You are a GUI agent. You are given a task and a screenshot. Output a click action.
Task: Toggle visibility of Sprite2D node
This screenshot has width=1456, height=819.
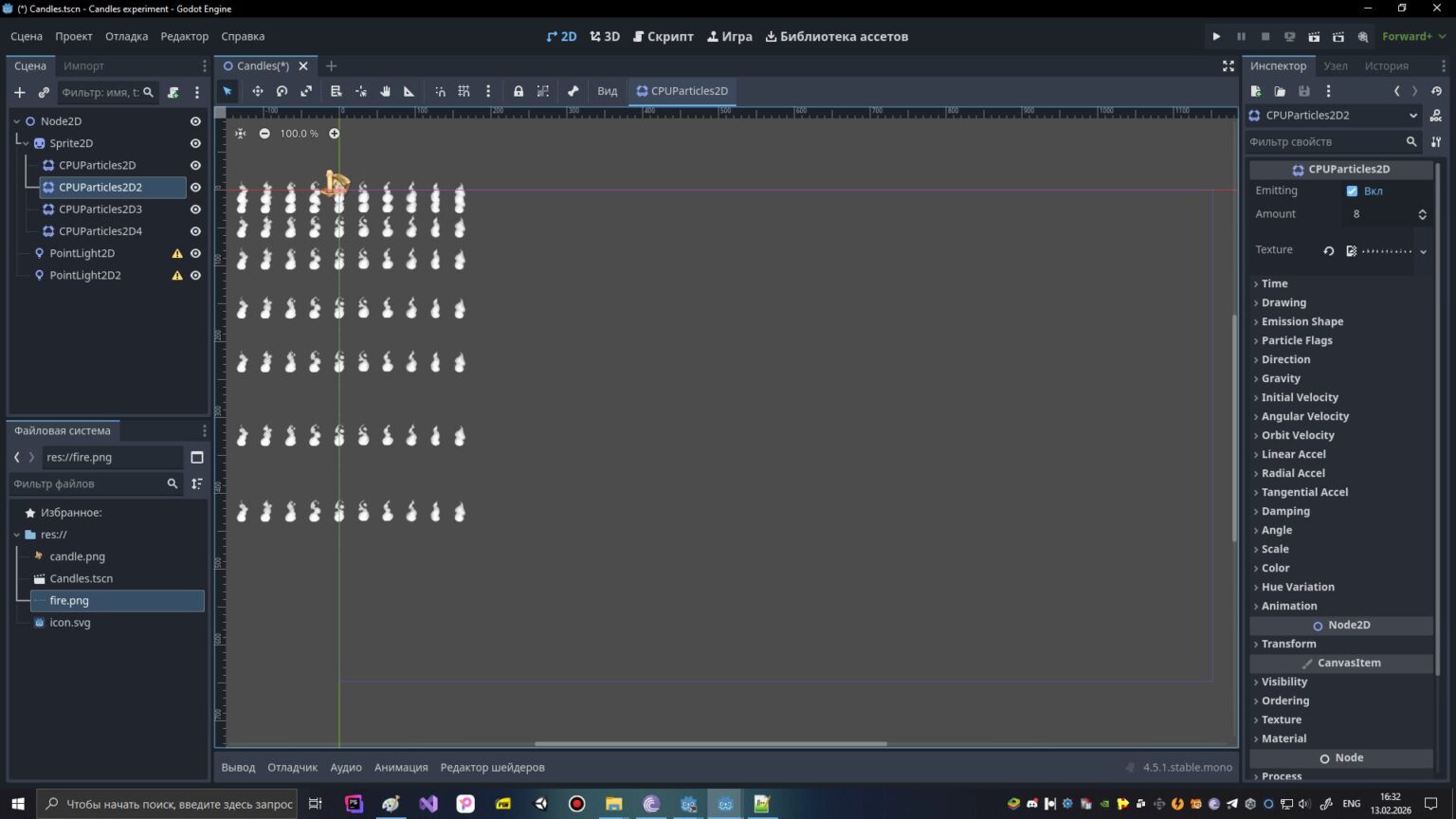click(x=195, y=143)
